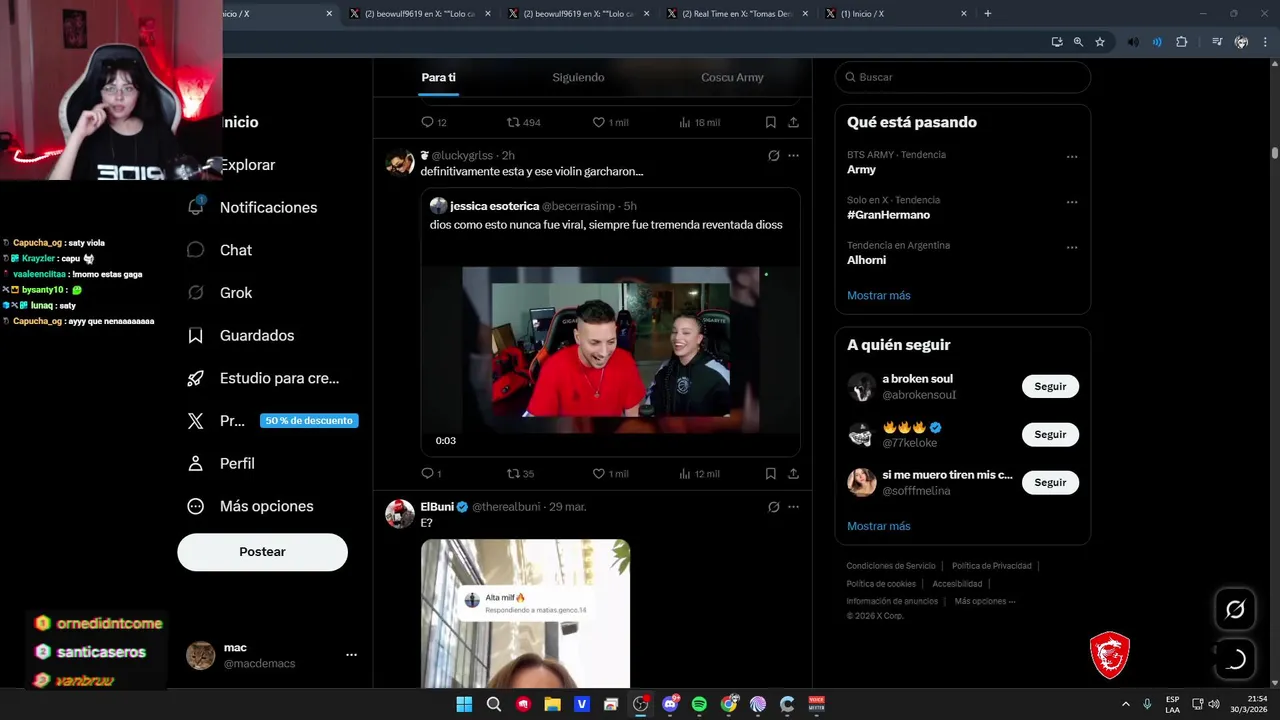This screenshot has height=720, width=1280.
Task: Follow @77keloke account
Action: pyautogui.click(x=1050, y=435)
